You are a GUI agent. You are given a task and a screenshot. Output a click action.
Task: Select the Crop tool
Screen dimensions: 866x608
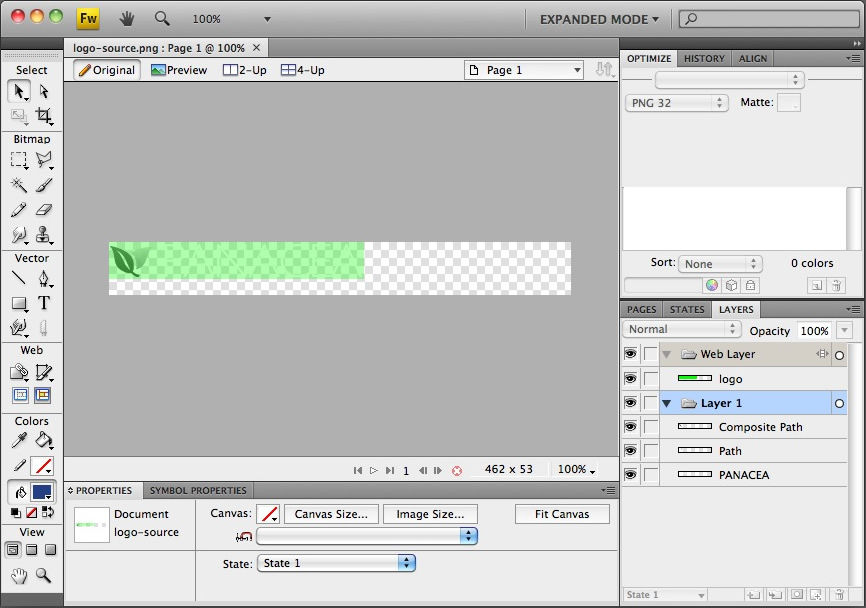pyautogui.click(x=44, y=116)
